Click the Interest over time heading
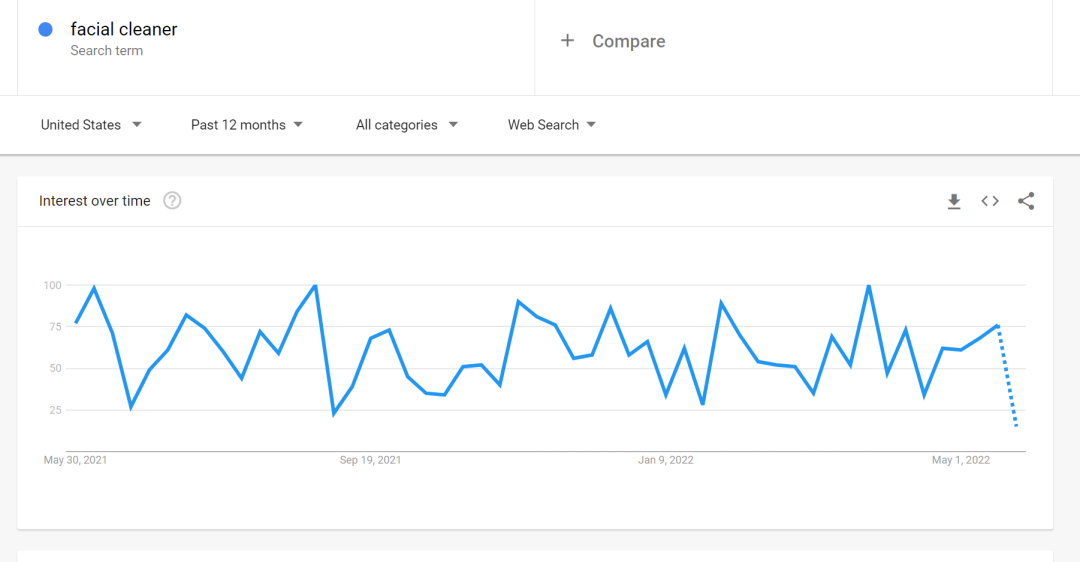The width and height of the screenshot is (1080, 562). pos(94,201)
